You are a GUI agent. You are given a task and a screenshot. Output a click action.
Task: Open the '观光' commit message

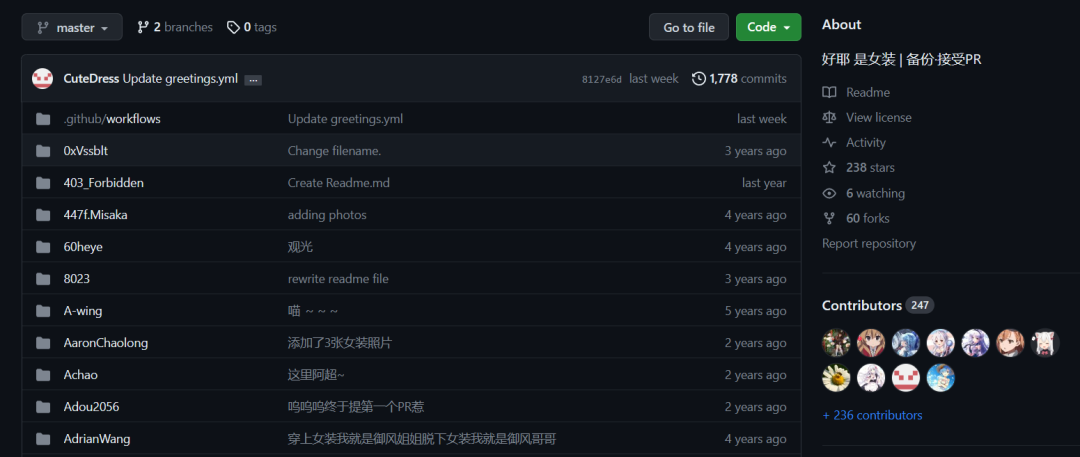(x=300, y=247)
